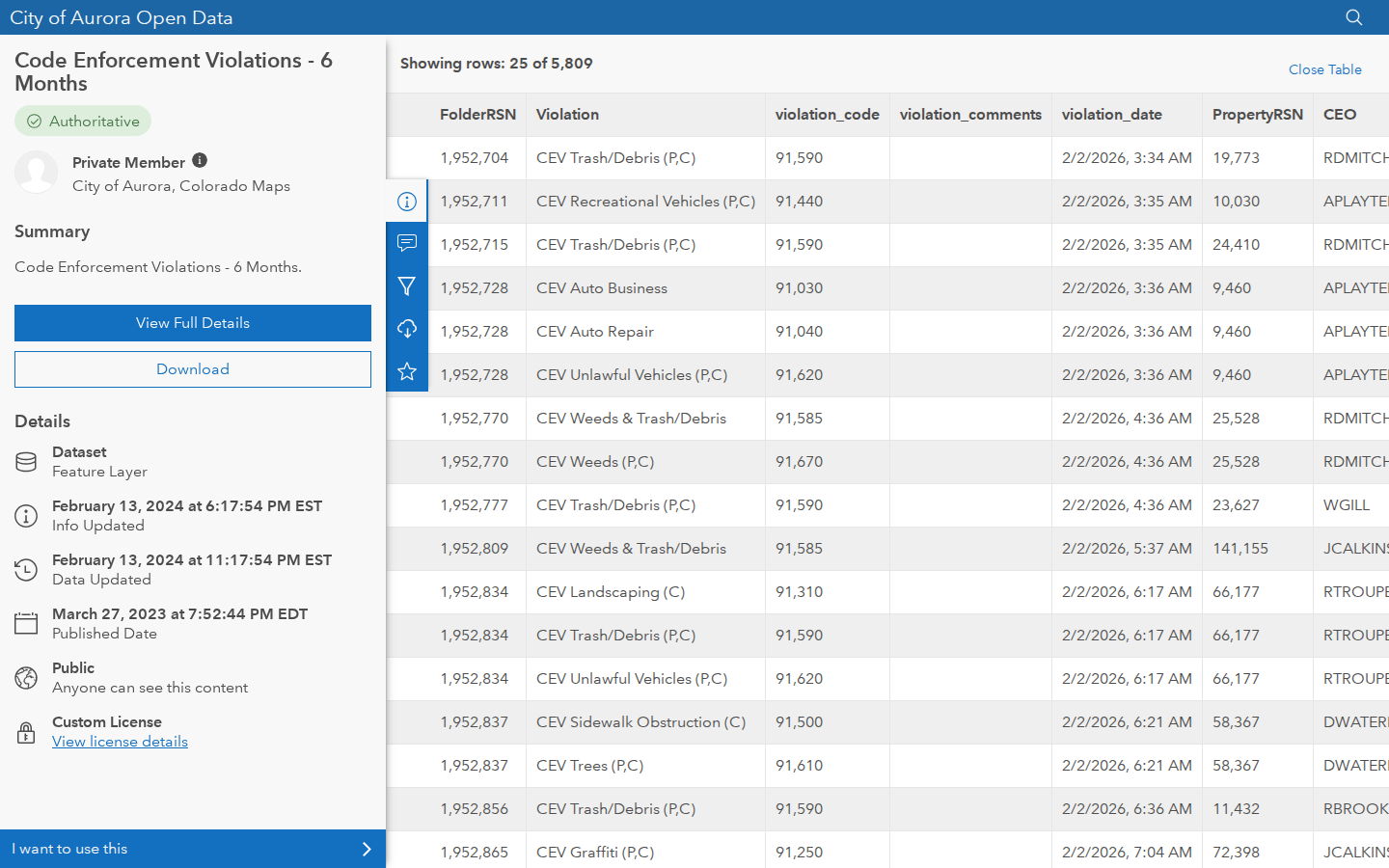1389x868 pixels.
Task: Click FolderRSN value 1,952,704
Action: point(474,158)
